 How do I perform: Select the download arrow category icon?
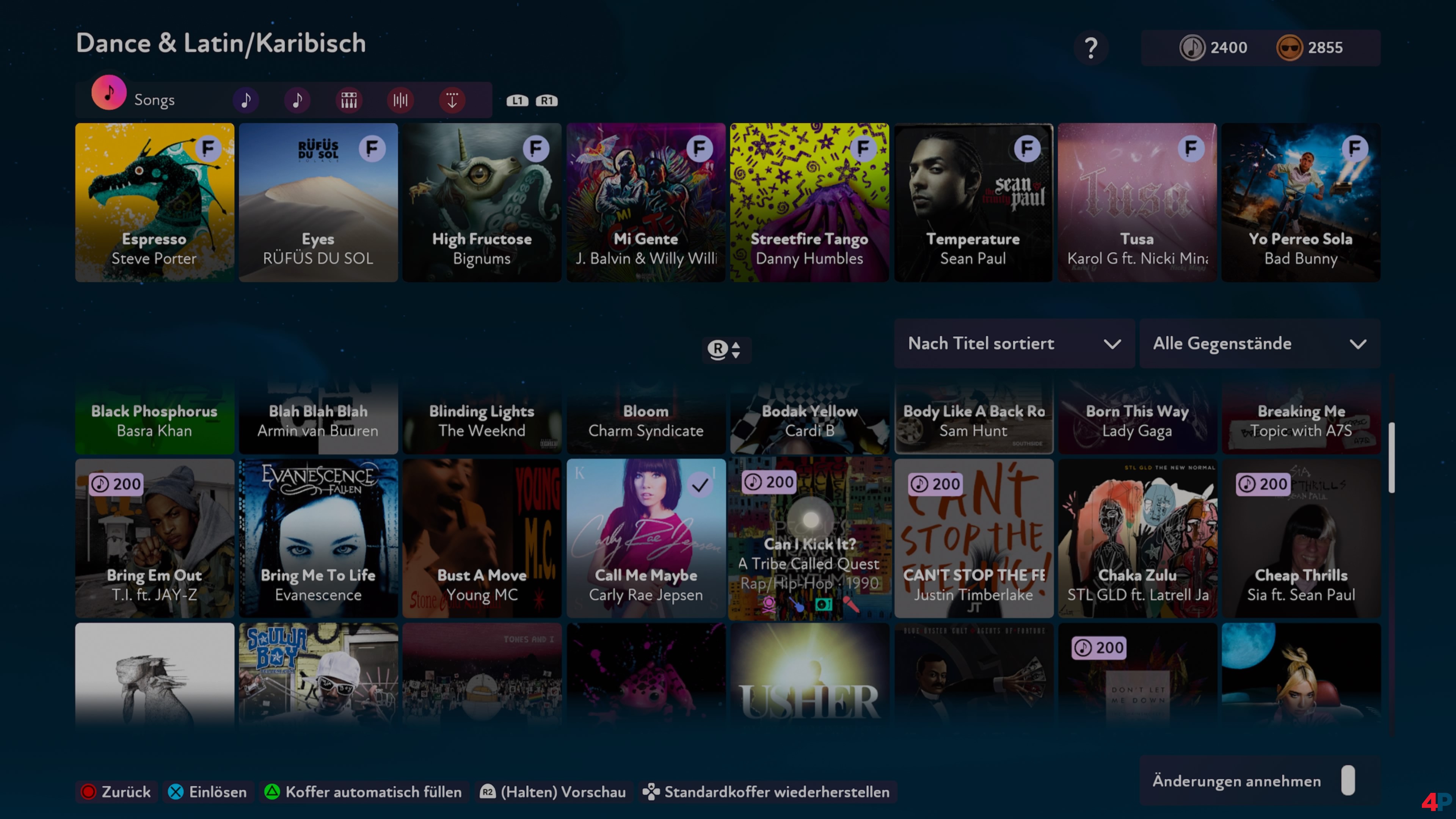(452, 100)
